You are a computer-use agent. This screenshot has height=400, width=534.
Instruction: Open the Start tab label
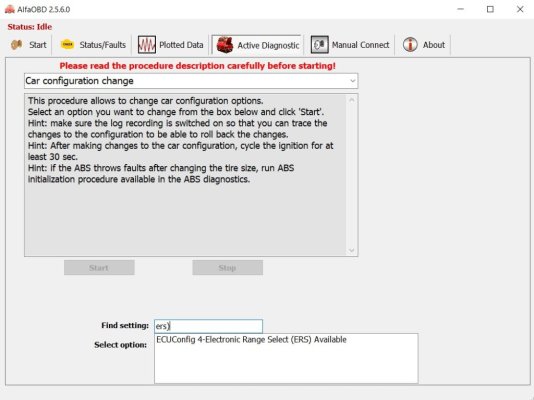[x=37, y=45]
